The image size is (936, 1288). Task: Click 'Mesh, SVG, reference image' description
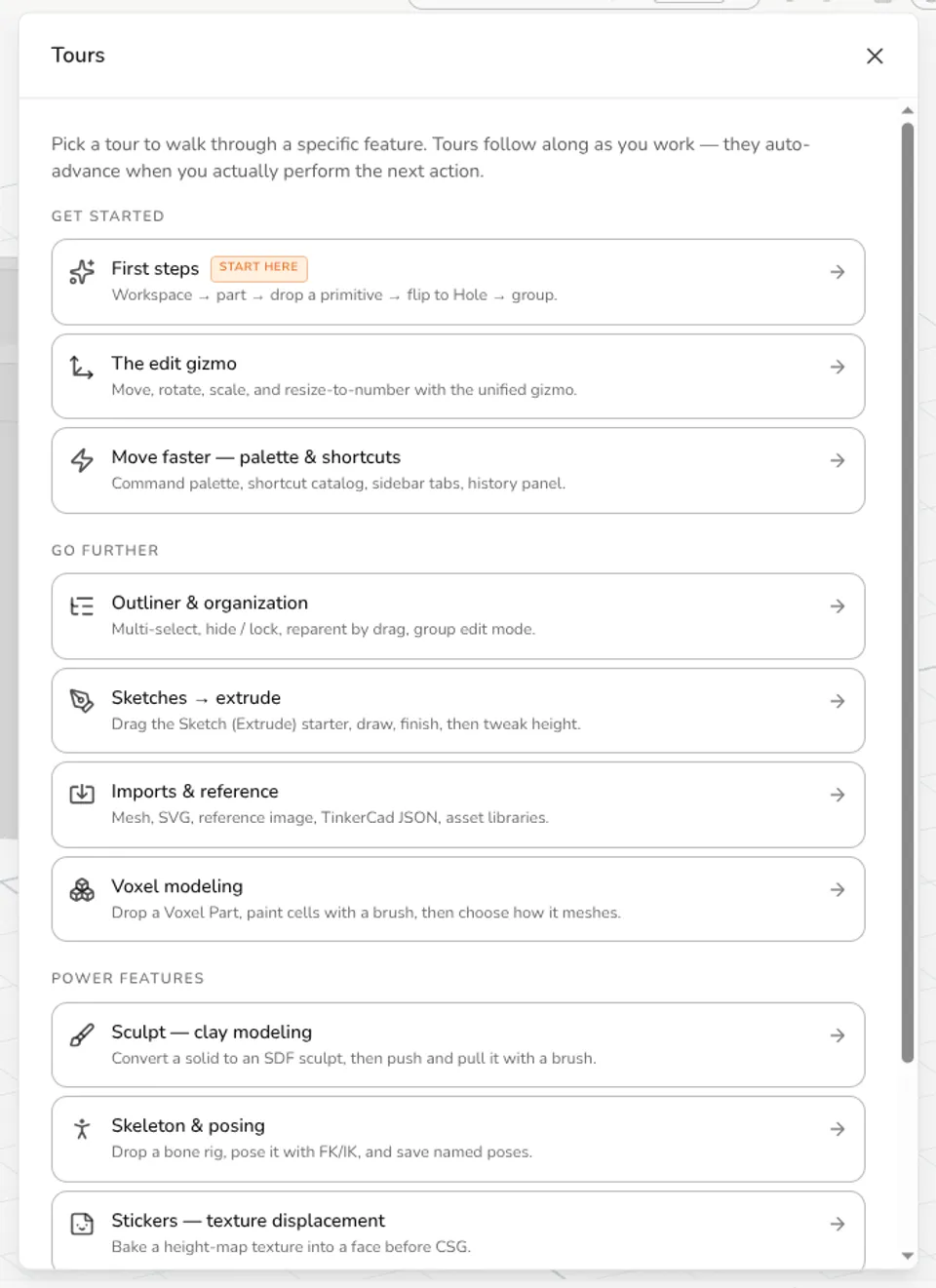(x=331, y=817)
